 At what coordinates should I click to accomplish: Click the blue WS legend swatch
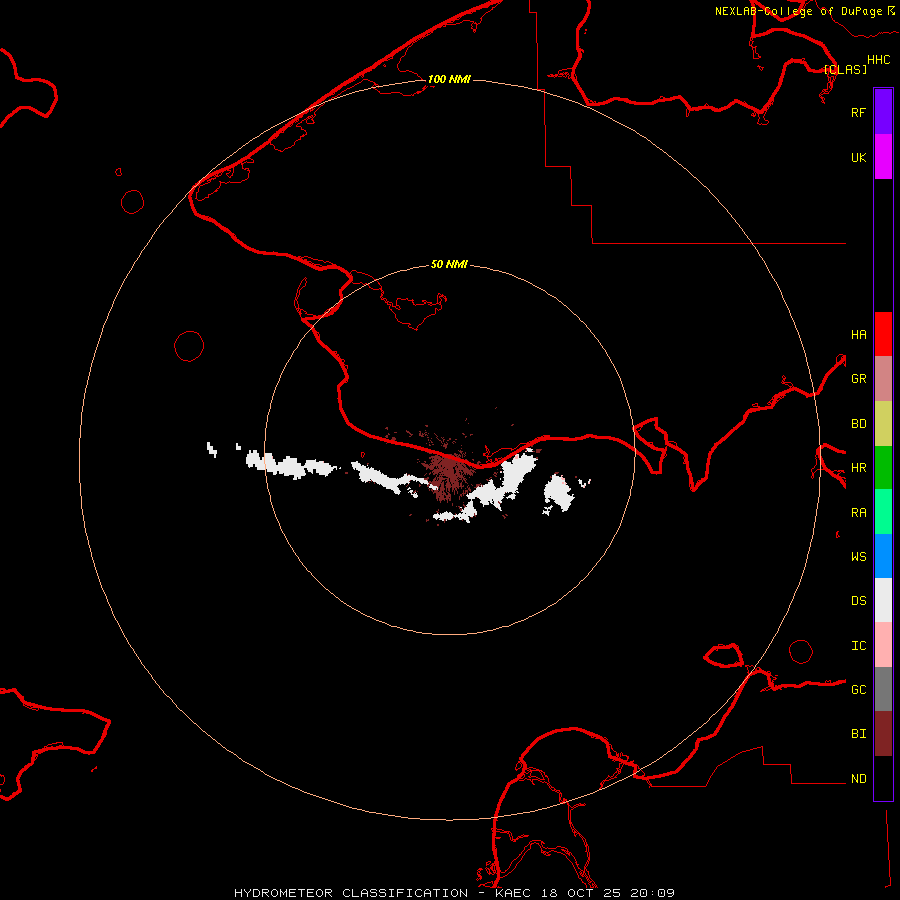[883, 556]
